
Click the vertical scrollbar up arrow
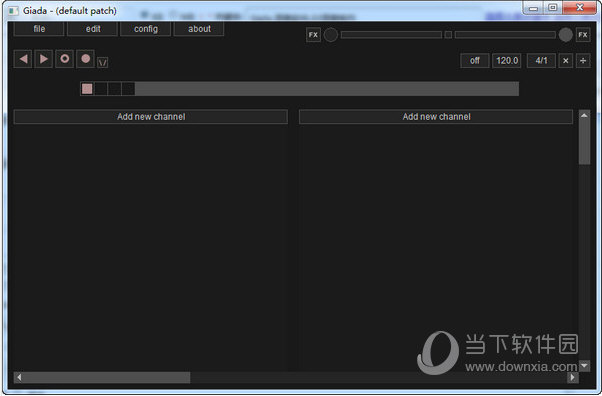tap(584, 115)
